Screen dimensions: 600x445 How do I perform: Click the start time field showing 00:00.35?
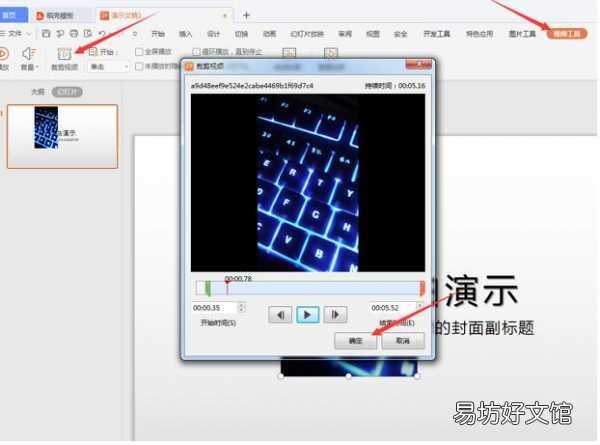215,308
